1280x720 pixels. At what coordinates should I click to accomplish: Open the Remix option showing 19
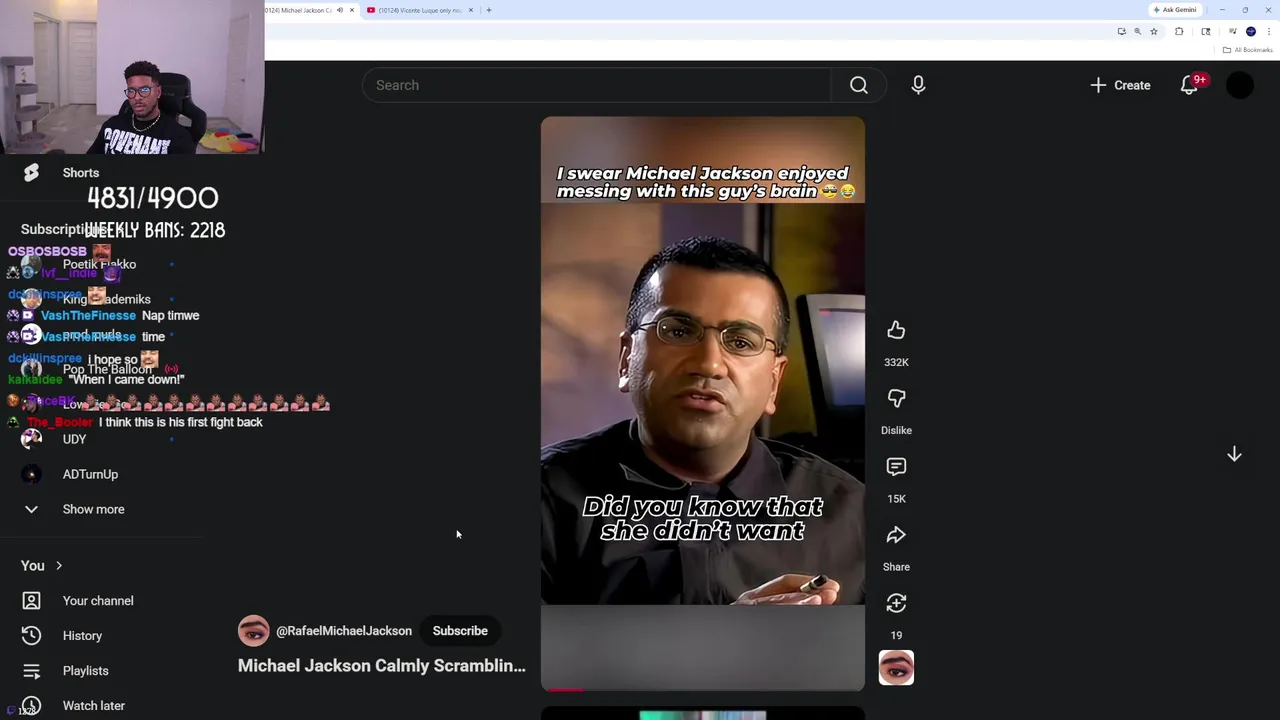point(896,603)
